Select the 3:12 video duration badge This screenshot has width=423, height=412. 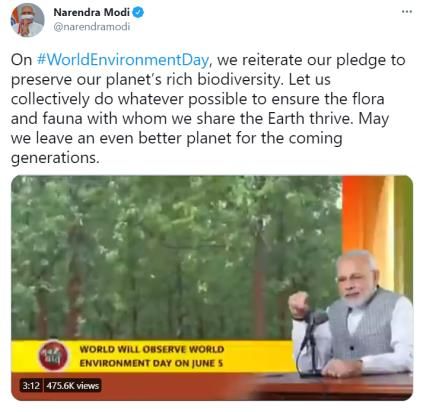31,386
